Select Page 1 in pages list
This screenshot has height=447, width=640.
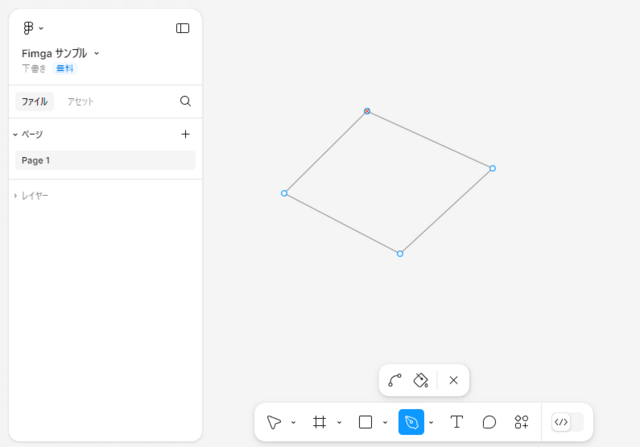click(x=105, y=160)
